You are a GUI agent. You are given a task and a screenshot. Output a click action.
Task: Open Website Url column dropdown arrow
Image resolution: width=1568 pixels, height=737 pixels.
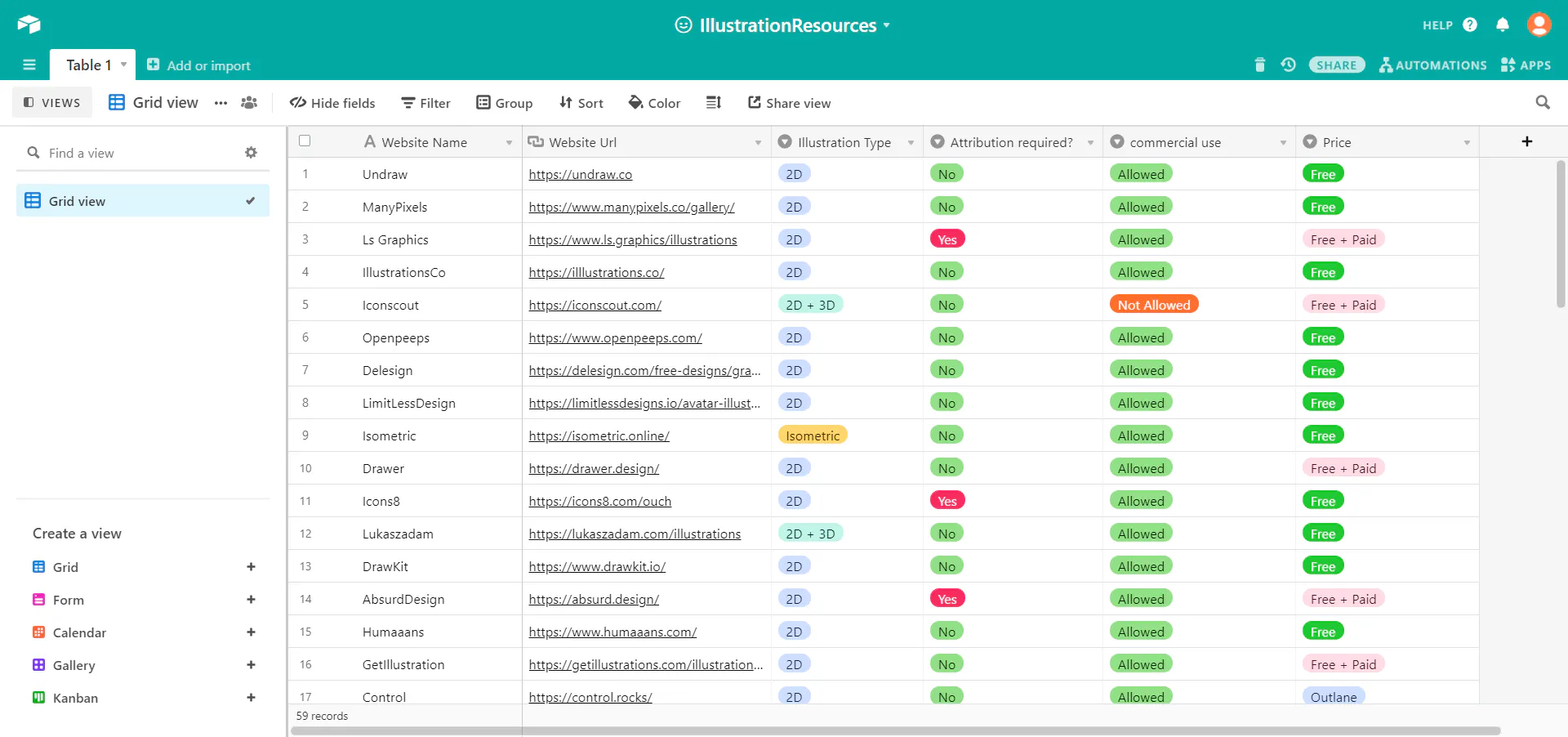tap(758, 142)
